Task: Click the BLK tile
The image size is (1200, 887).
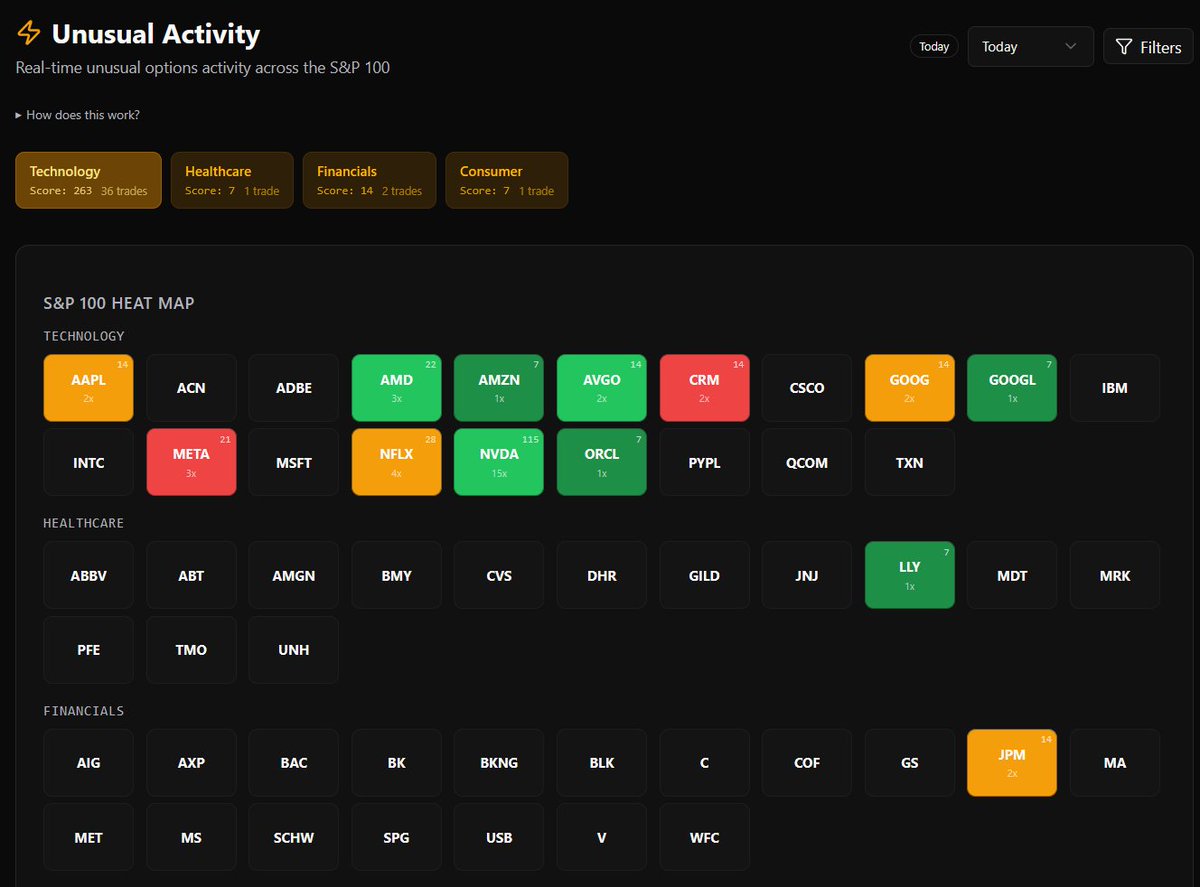Action: tap(602, 762)
